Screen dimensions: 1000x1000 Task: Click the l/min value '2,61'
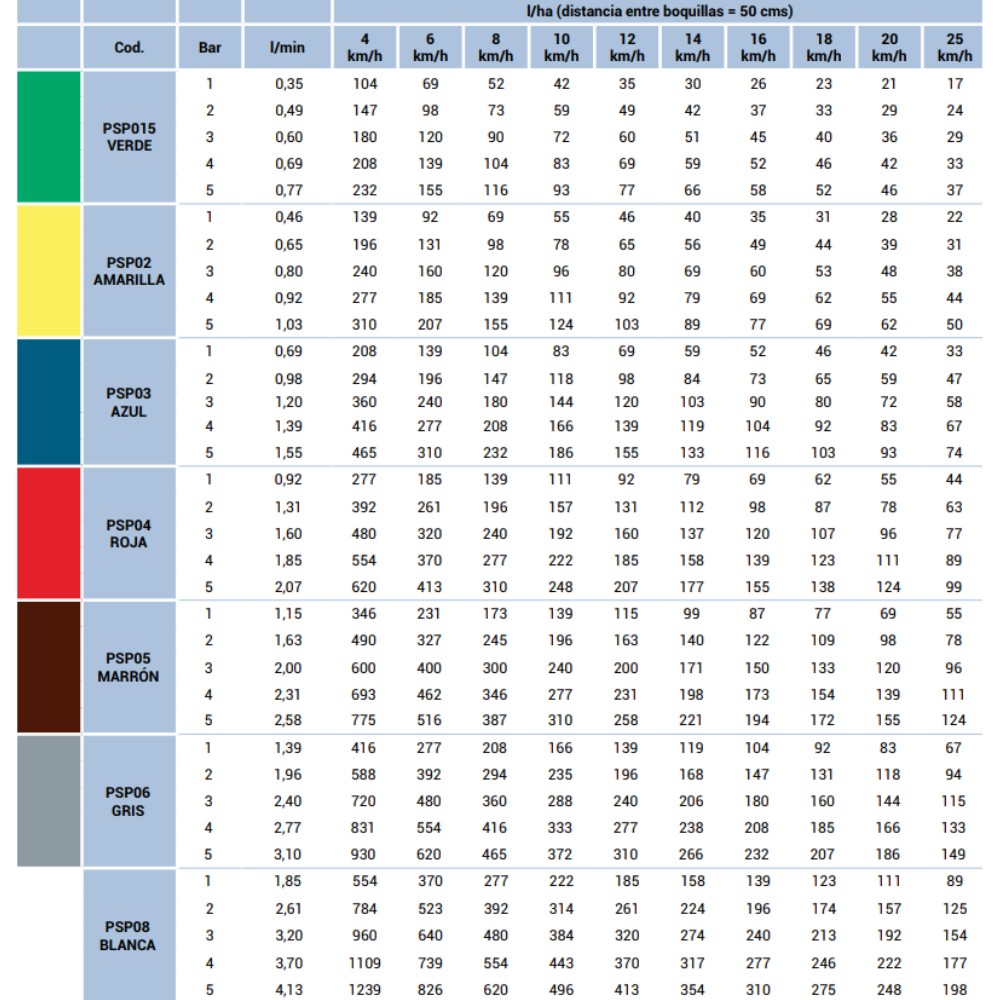pyautogui.click(x=289, y=908)
